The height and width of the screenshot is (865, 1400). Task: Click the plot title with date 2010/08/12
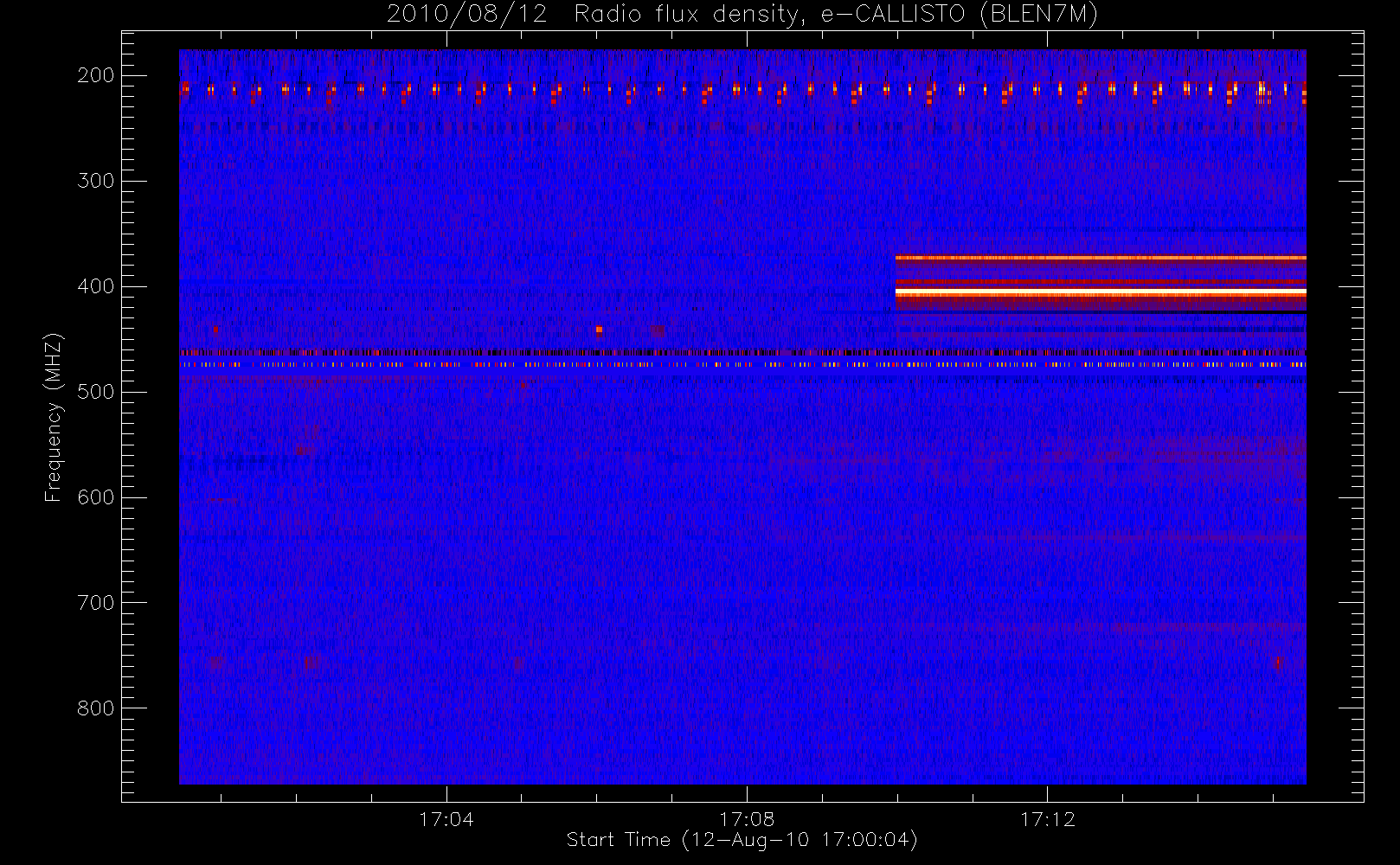click(x=742, y=15)
